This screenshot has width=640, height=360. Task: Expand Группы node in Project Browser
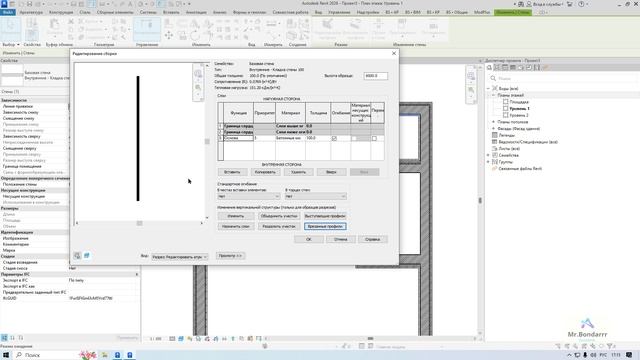click(x=489, y=162)
